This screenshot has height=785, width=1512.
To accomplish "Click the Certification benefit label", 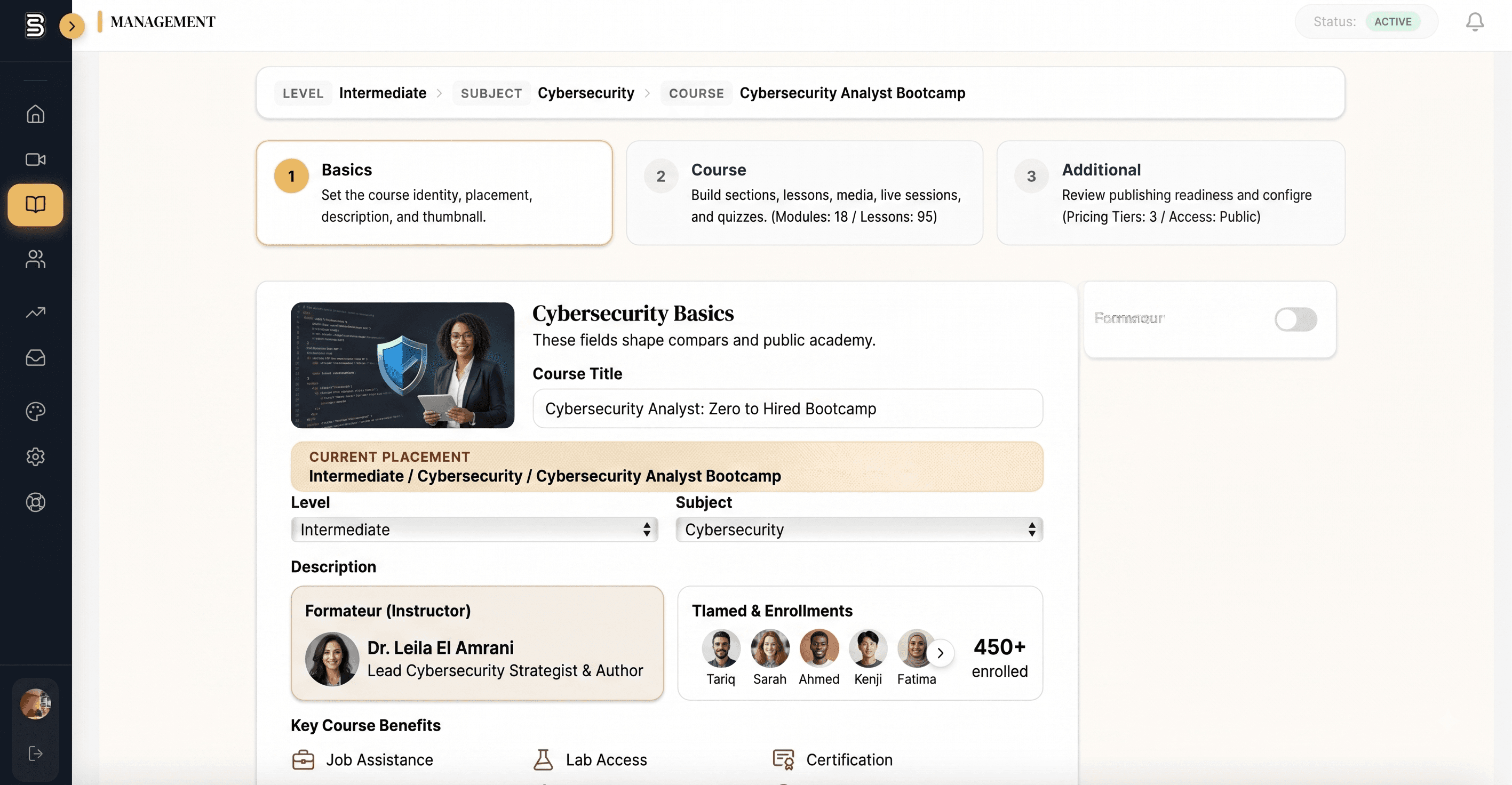I will click(849, 759).
